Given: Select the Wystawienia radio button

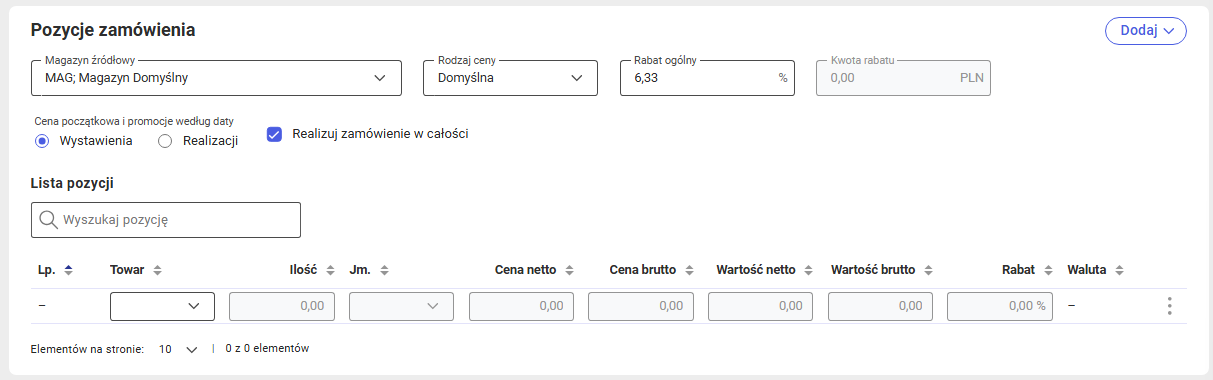Looking at the screenshot, I should click(42, 141).
